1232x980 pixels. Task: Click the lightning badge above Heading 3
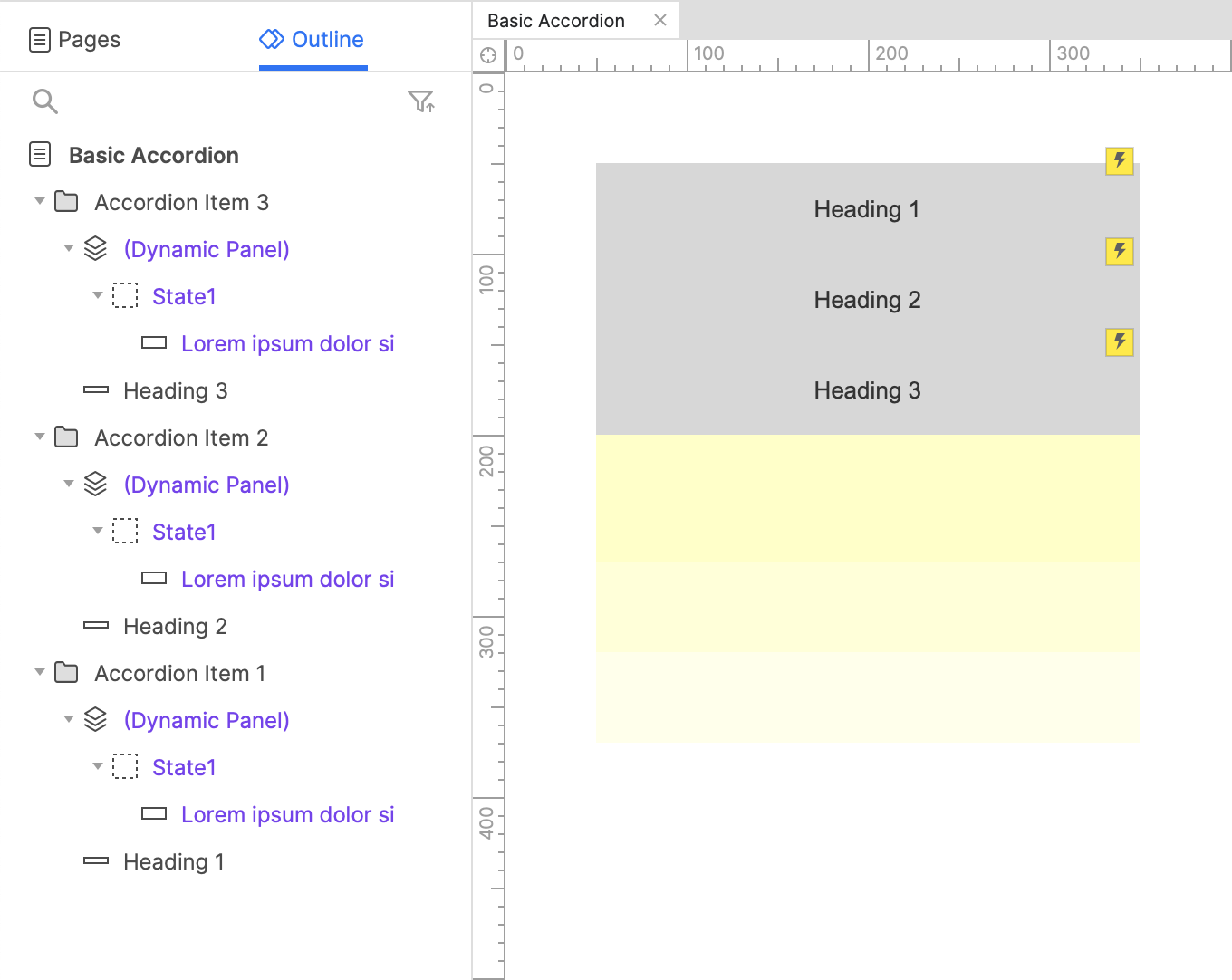click(x=1120, y=341)
